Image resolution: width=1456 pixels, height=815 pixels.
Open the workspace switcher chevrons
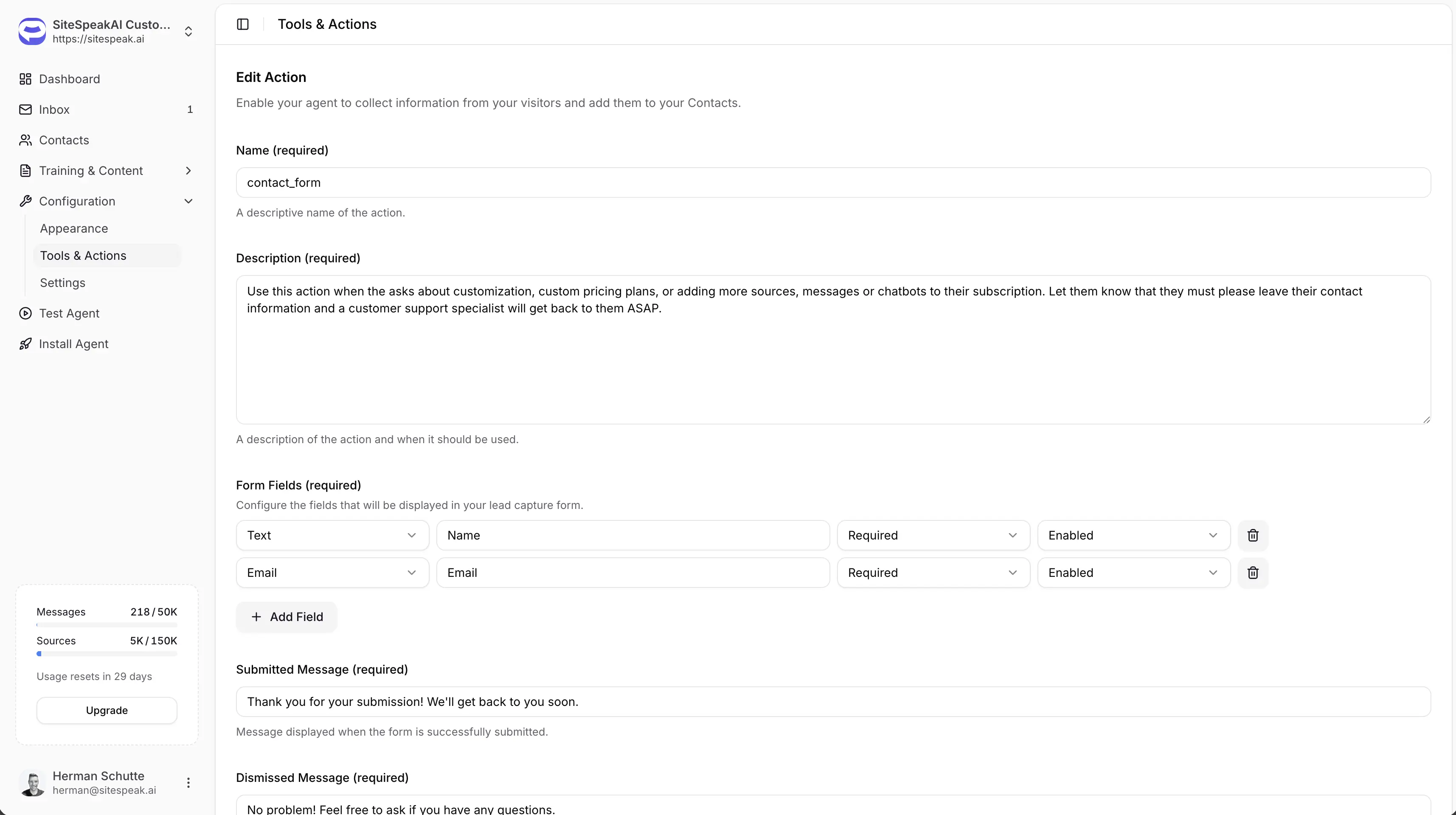(188, 32)
